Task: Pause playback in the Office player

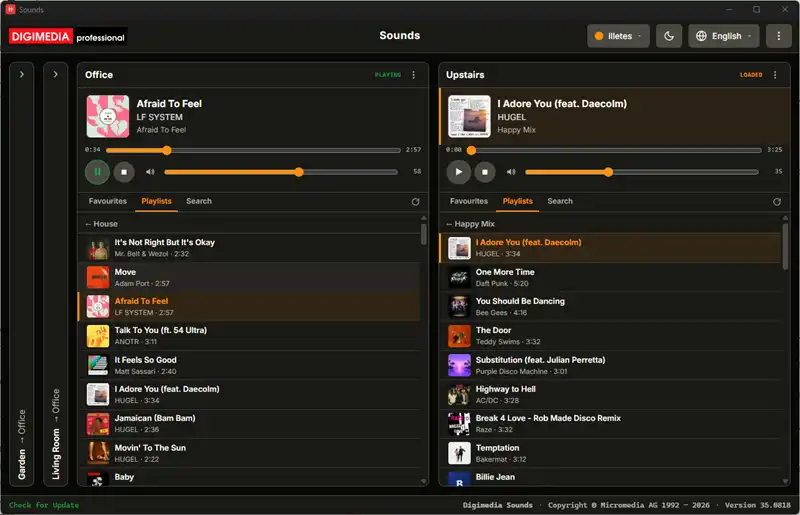Action: 97,172
